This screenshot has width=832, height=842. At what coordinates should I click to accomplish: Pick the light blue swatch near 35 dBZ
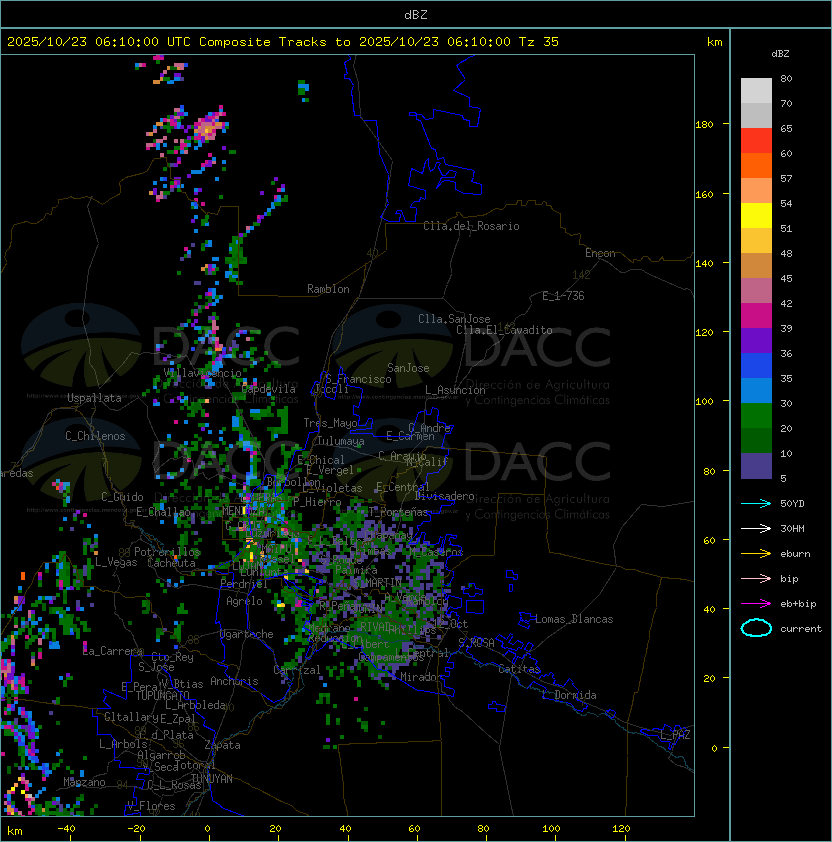[x=756, y=390]
